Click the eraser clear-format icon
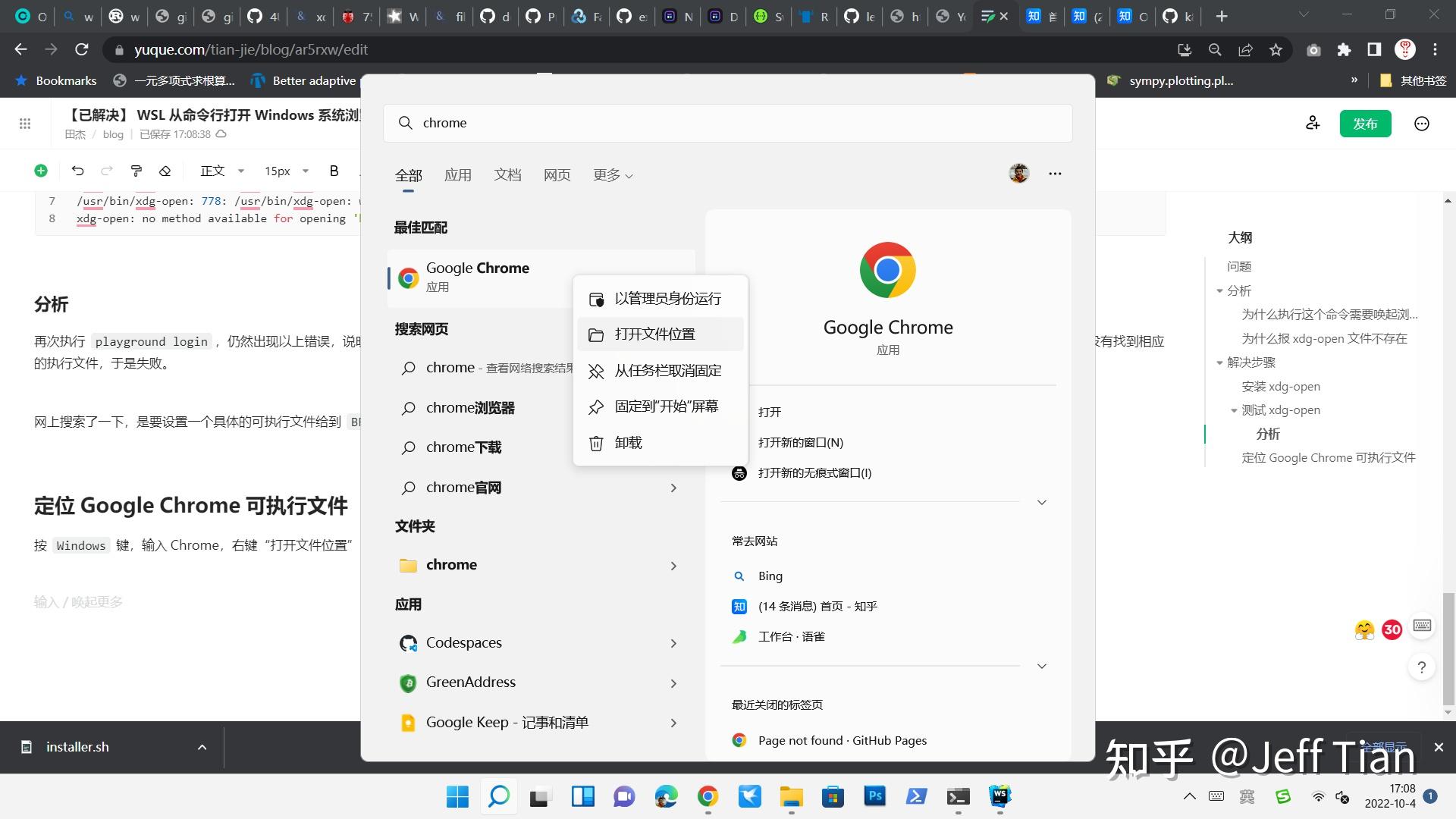The image size is (1456, 819). point(165,171)
